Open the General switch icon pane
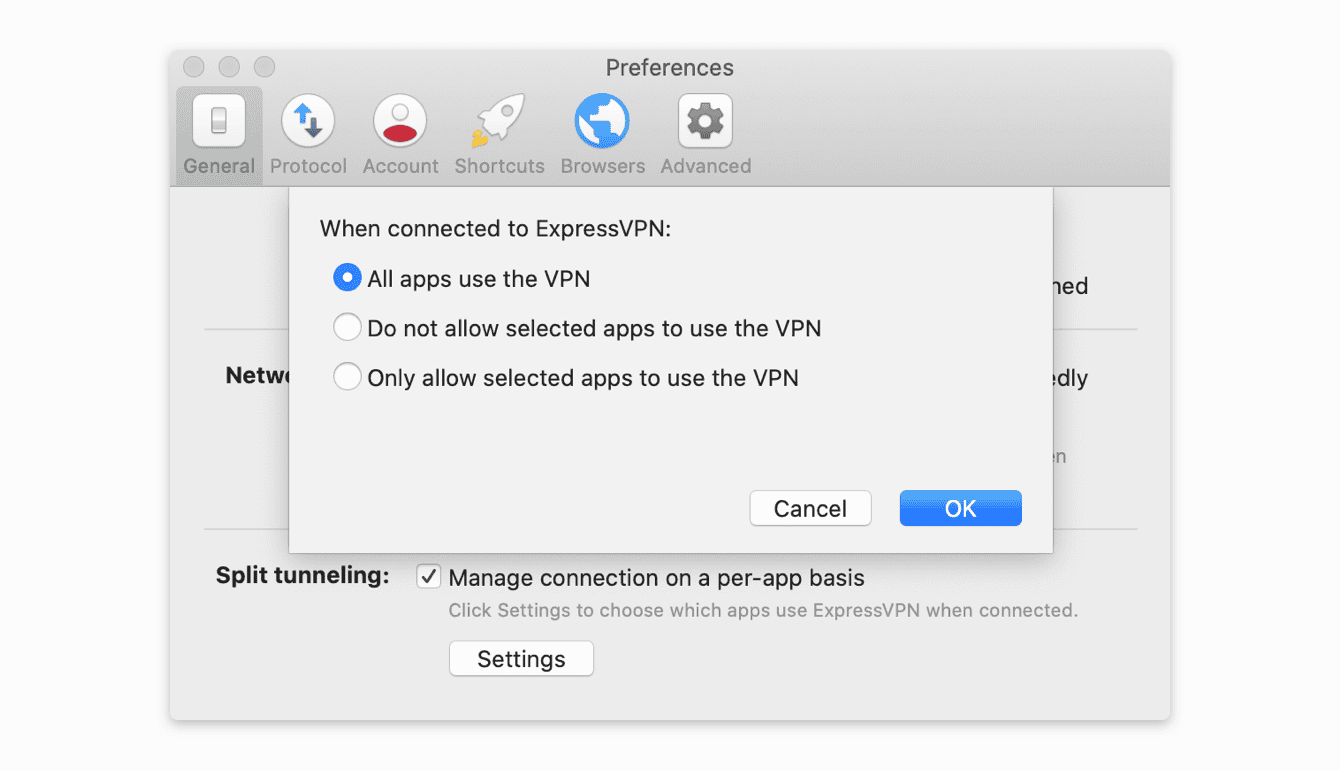The width and height of the screenshot is (1340, 770). coord(219,121)
